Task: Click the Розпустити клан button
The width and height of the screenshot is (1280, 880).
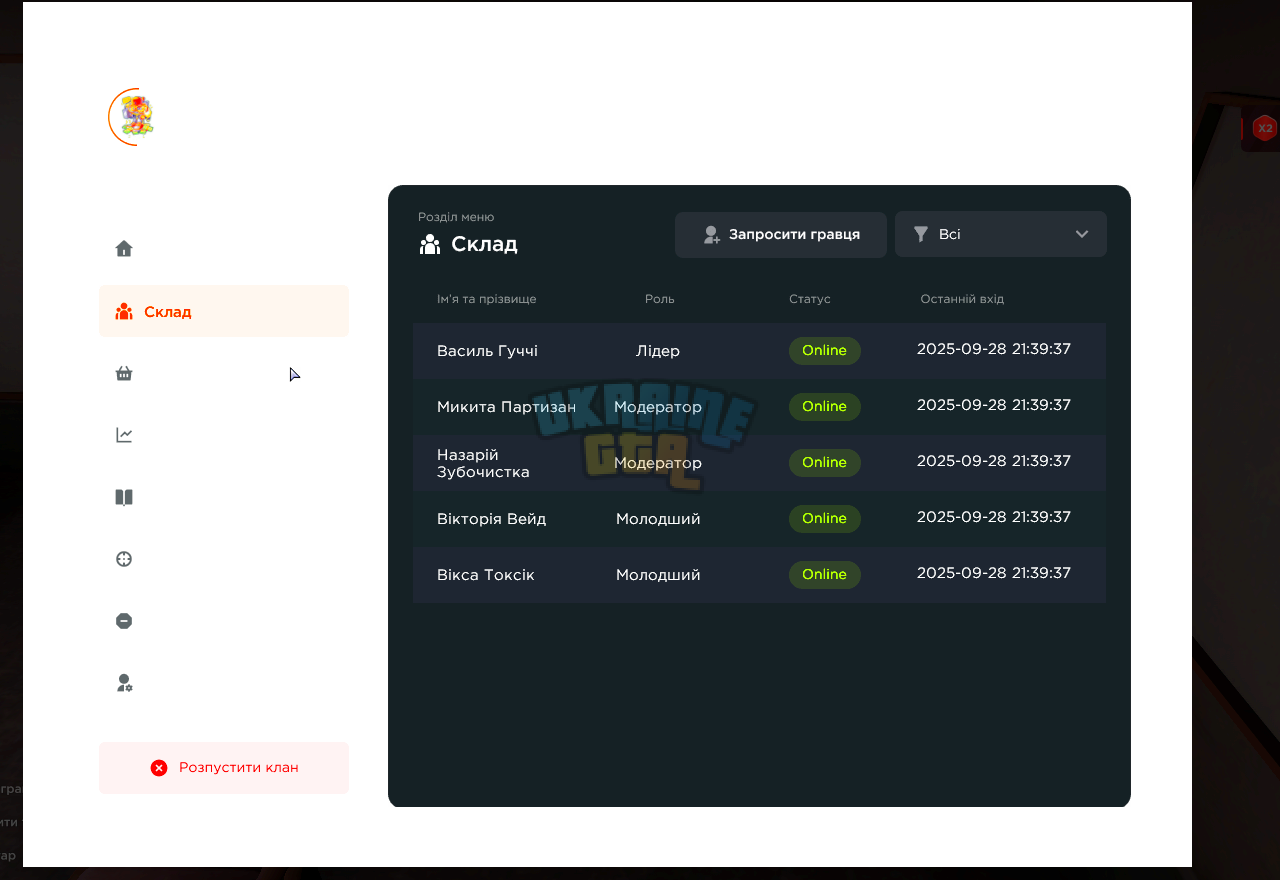Action: pyautogui.click(x=224, y=768)
